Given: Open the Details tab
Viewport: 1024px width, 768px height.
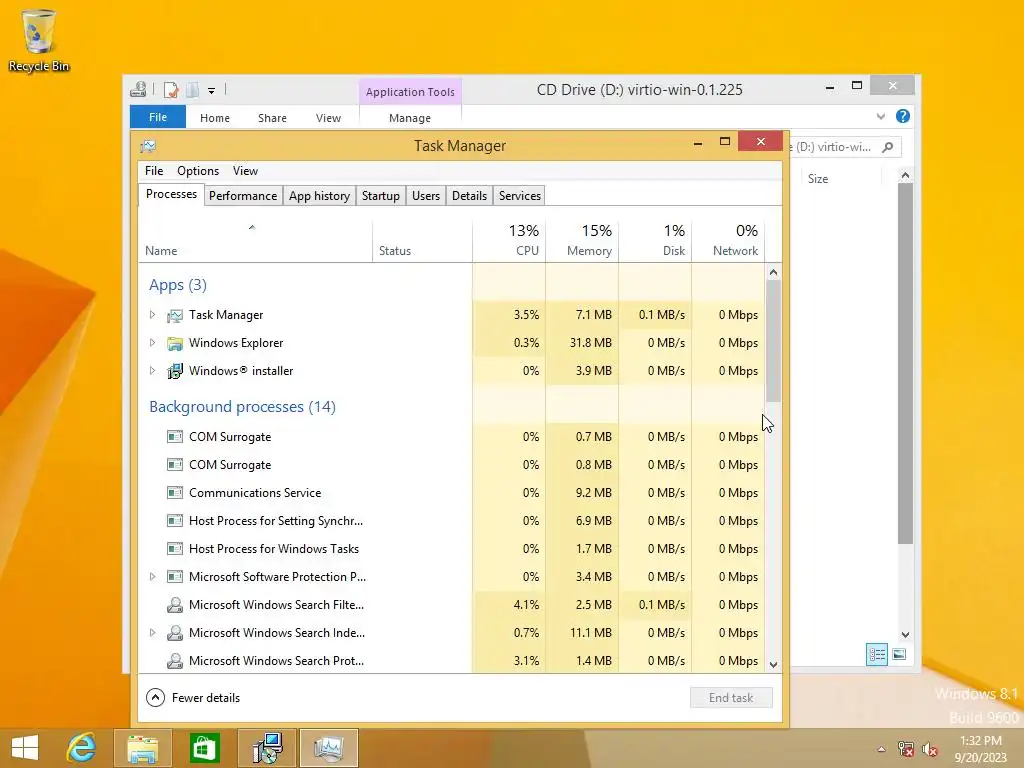Looking at the screenshot, I should (x=469, y=196).
